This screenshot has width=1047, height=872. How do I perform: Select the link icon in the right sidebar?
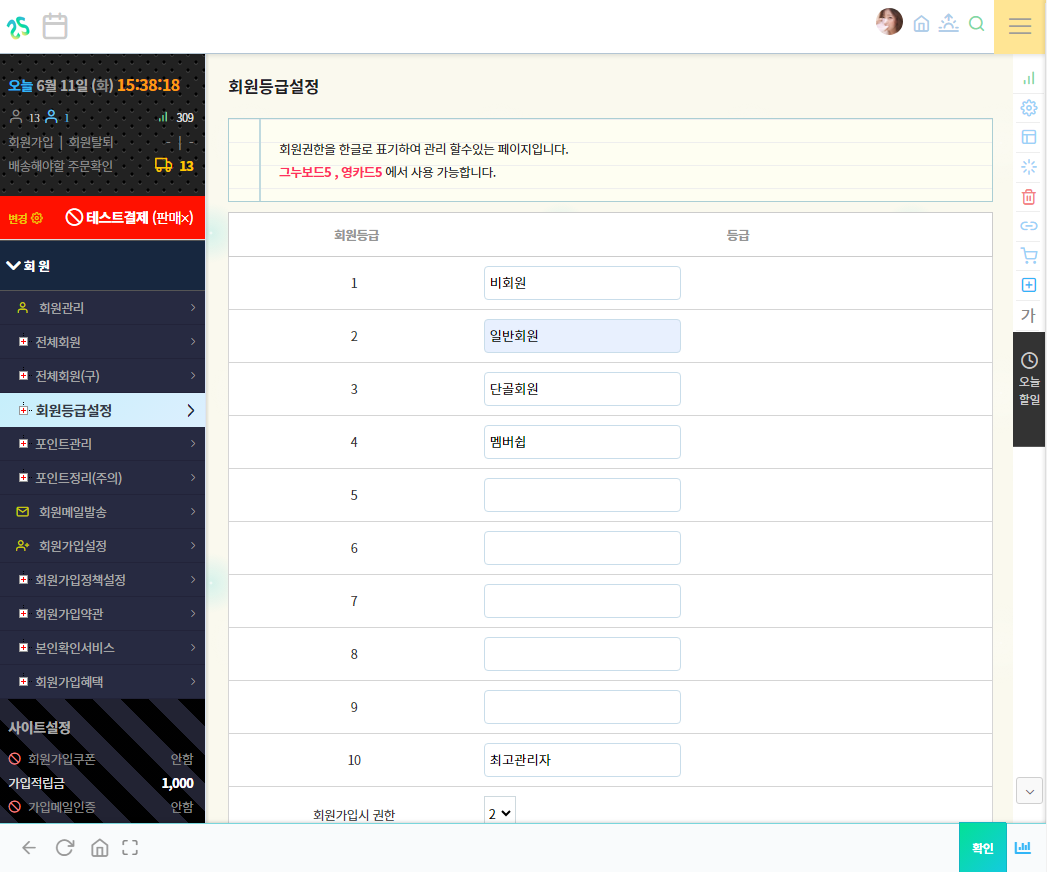click(1029, 226)
